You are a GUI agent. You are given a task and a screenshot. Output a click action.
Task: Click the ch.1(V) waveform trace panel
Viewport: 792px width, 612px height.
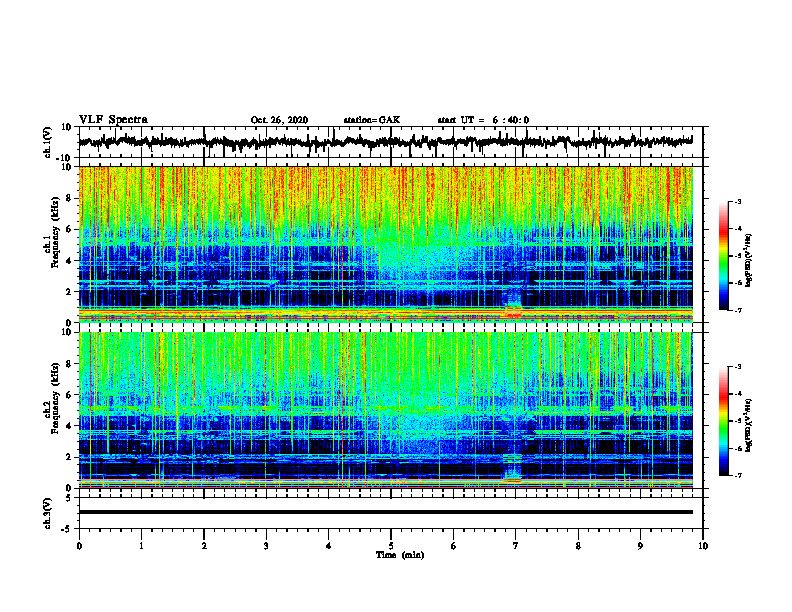[x=390, y=142]
